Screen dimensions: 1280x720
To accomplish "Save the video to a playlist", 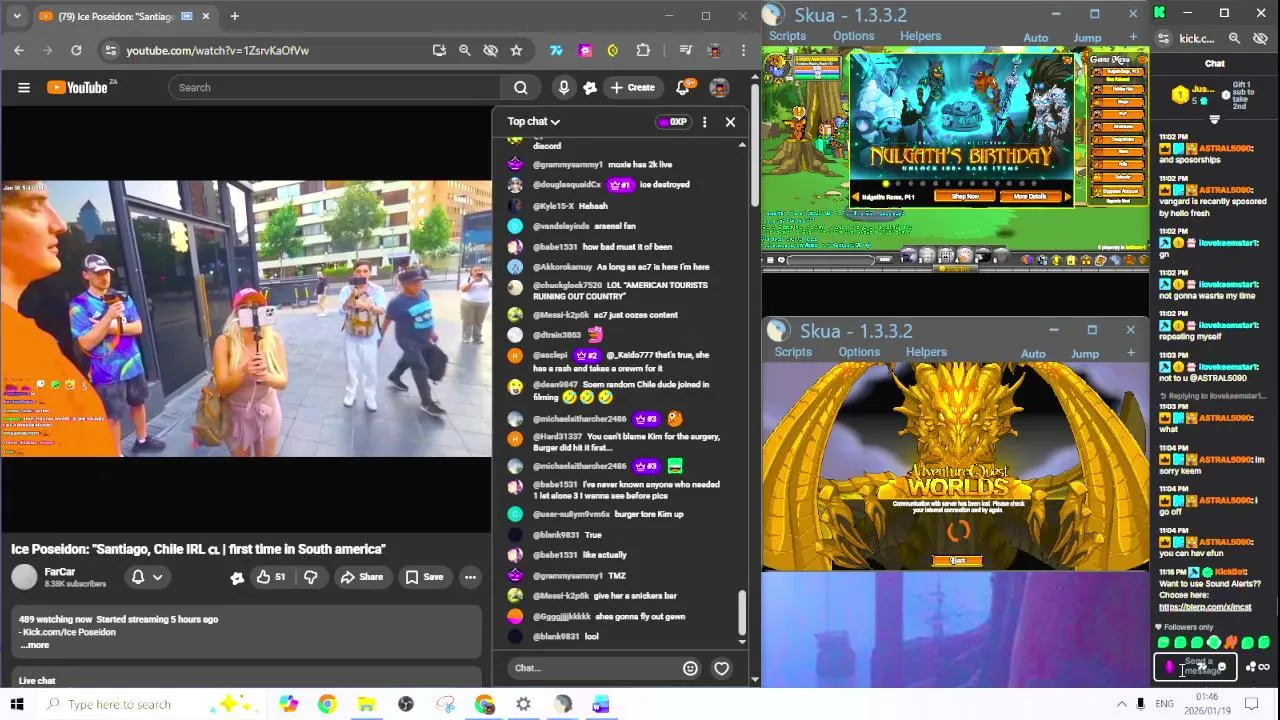I will [424, 577].
